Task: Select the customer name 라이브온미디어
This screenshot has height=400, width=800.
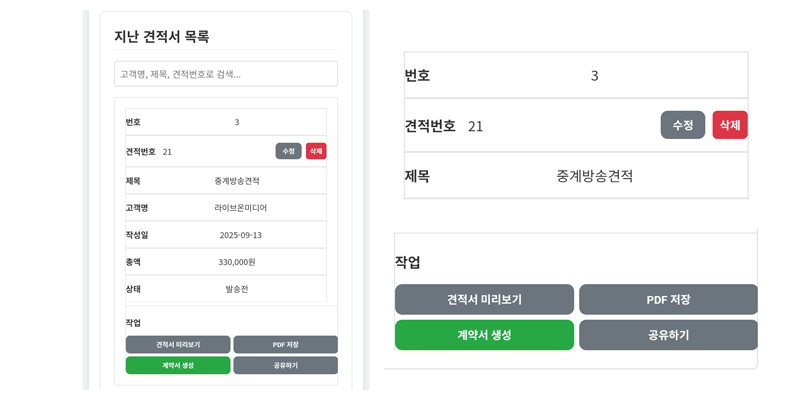Action: click(240, 208)
